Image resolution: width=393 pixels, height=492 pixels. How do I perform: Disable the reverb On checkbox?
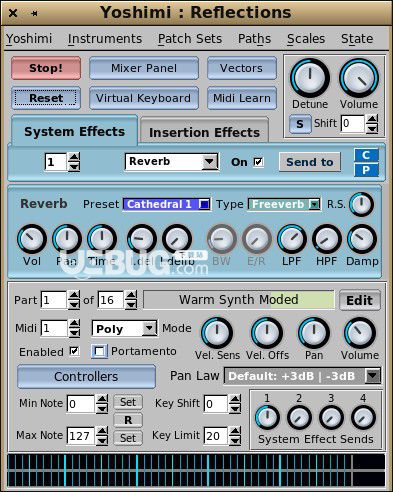tap(258, 162)
